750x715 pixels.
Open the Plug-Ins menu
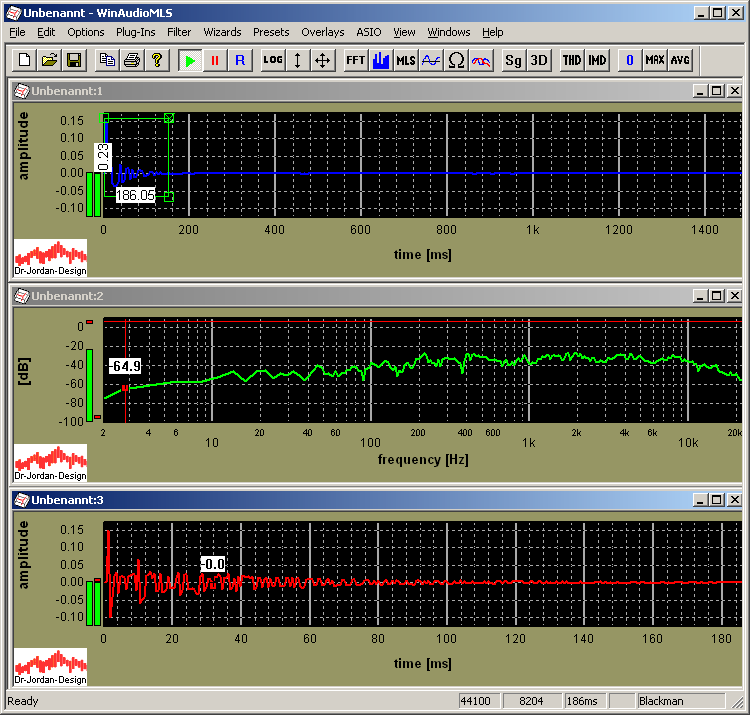[x=135, y=32]
